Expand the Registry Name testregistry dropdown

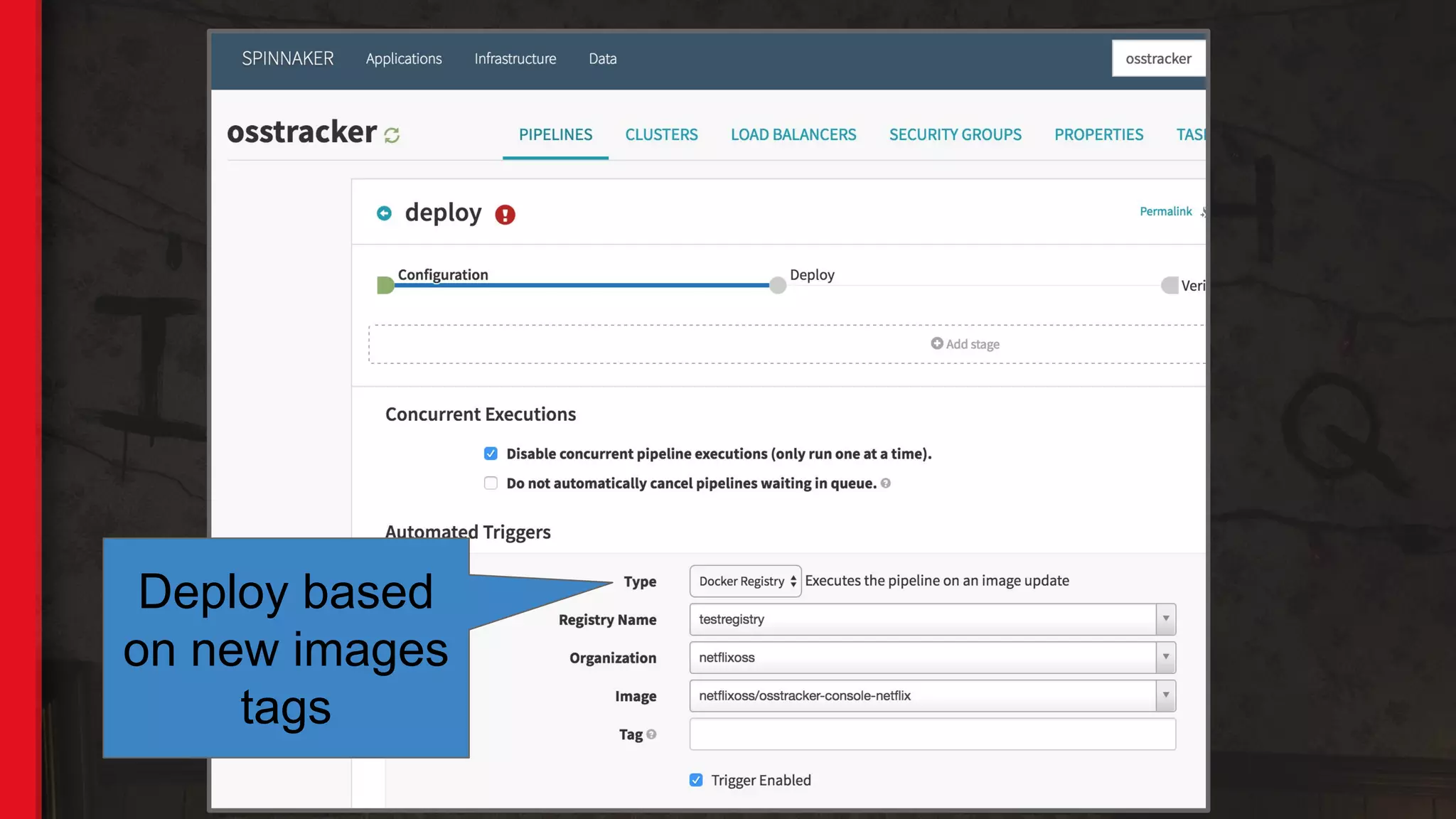[x=932, y=619]
